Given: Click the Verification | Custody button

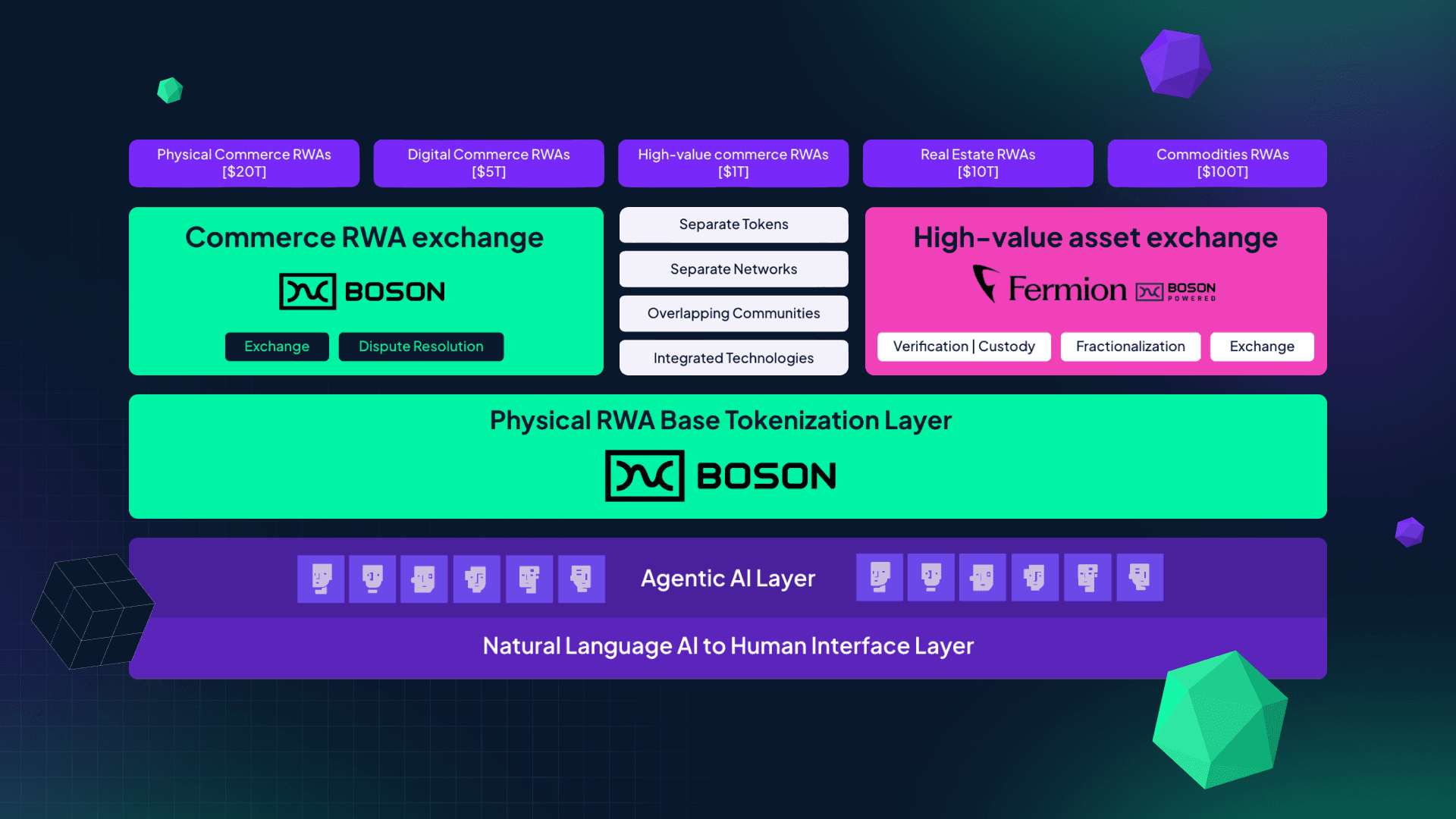Looking at the screenshot, I should 964,347.
